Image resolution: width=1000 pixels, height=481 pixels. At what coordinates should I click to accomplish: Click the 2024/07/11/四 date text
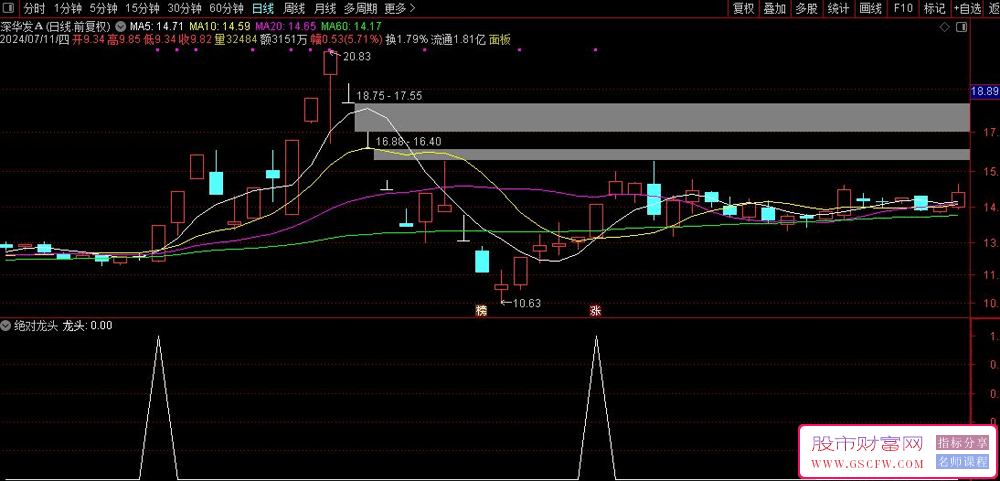(x=35, y=40)
